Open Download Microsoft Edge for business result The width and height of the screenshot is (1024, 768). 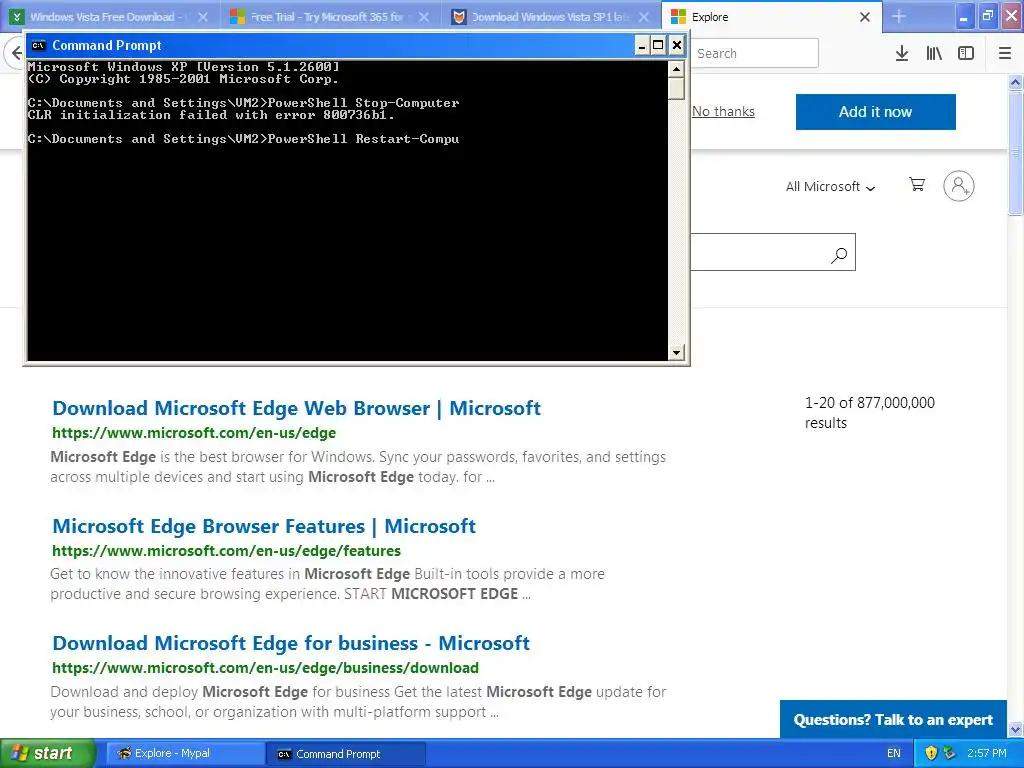click(291, 643)
